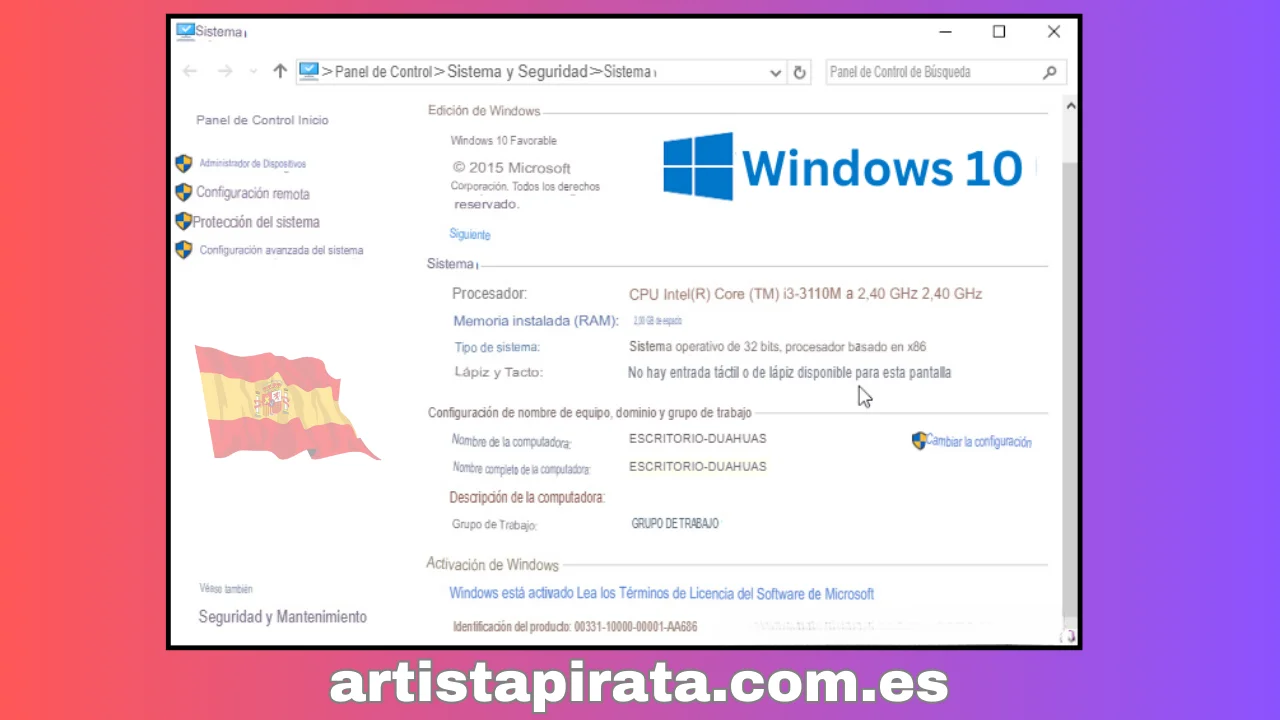Click the GRUPO DE TRABAJO value
The width and height of the screenshot is (1280, 720).
pyautogui.click(x=675, y=524)
